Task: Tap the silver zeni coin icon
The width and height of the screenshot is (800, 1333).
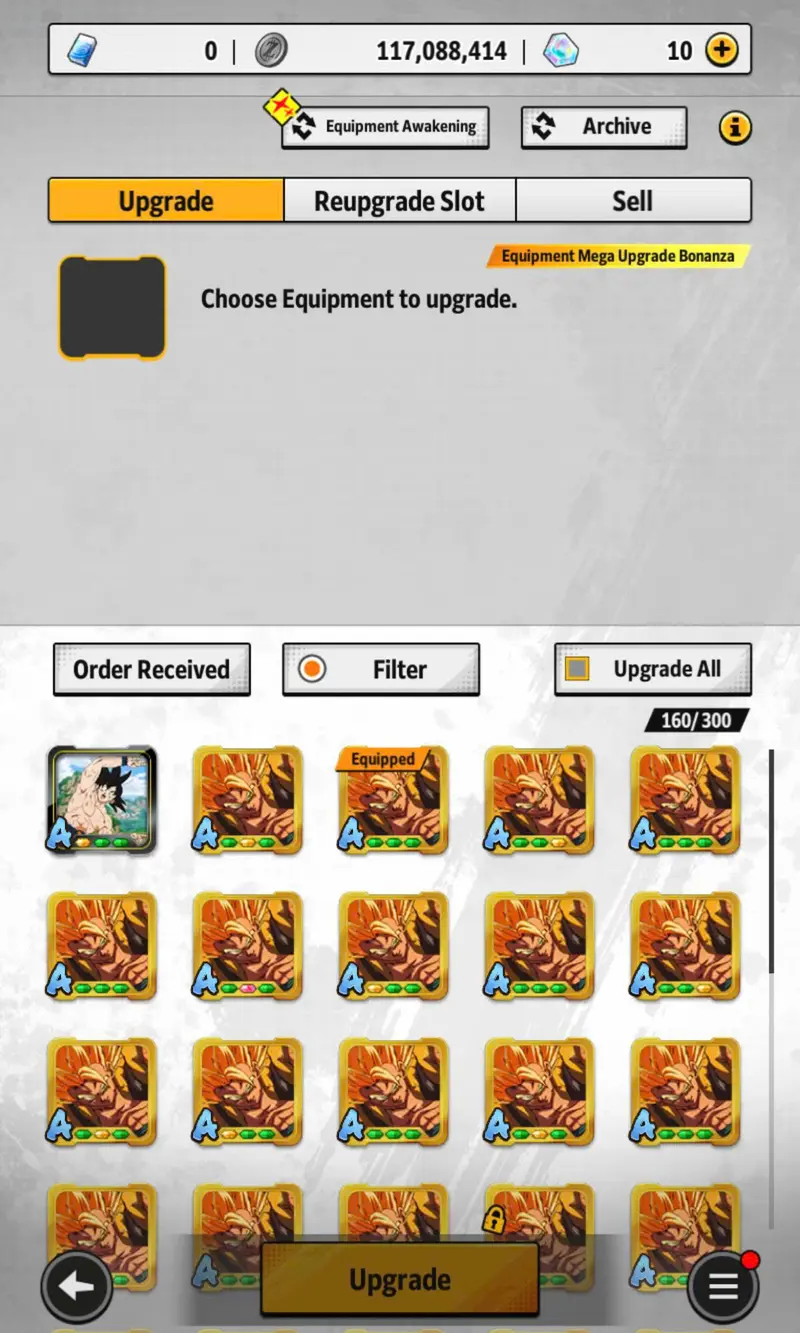Action: click(270, 50)
